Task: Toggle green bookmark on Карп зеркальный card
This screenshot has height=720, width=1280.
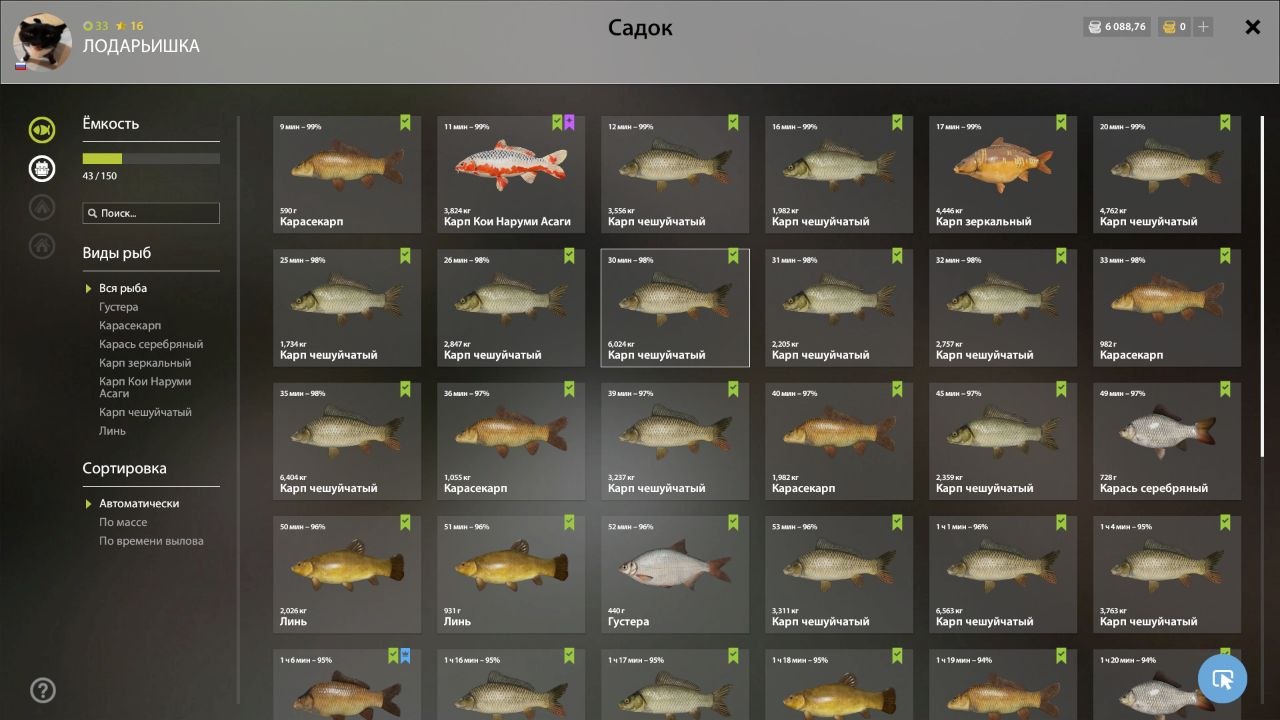Action: click(x=1061, y=123)
